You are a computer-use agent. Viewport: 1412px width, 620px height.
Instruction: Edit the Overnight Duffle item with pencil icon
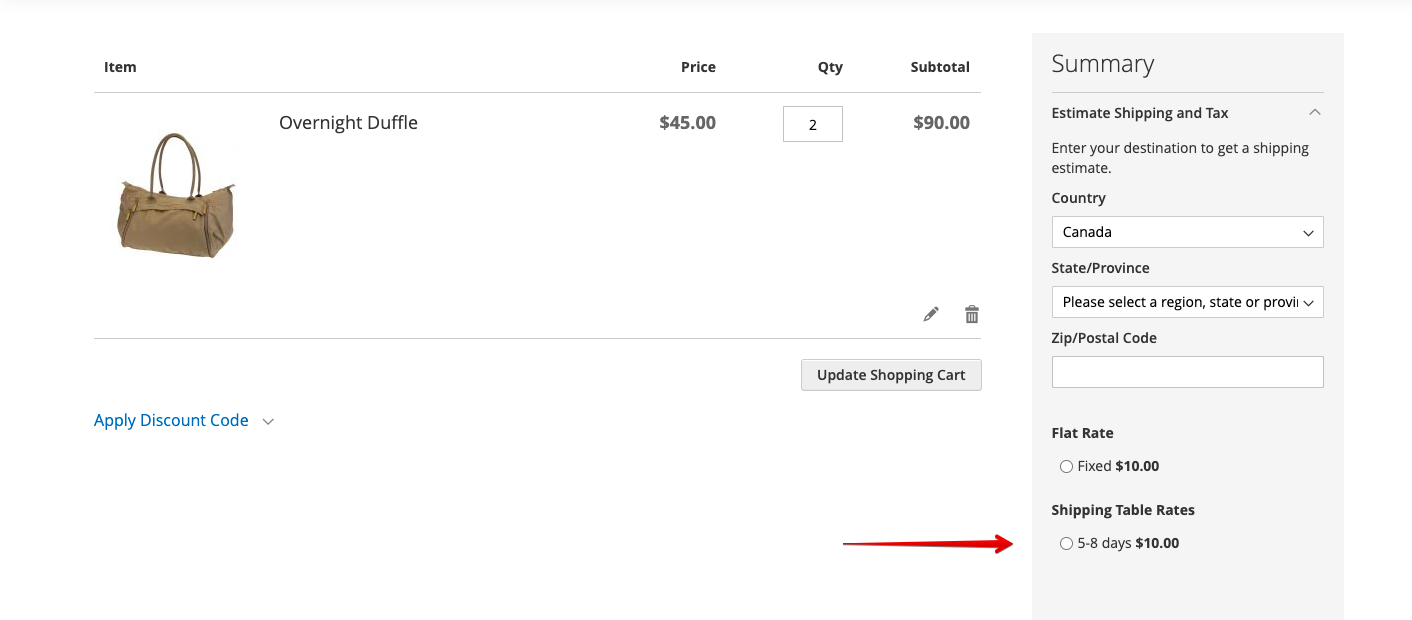(x=931, y=314)
